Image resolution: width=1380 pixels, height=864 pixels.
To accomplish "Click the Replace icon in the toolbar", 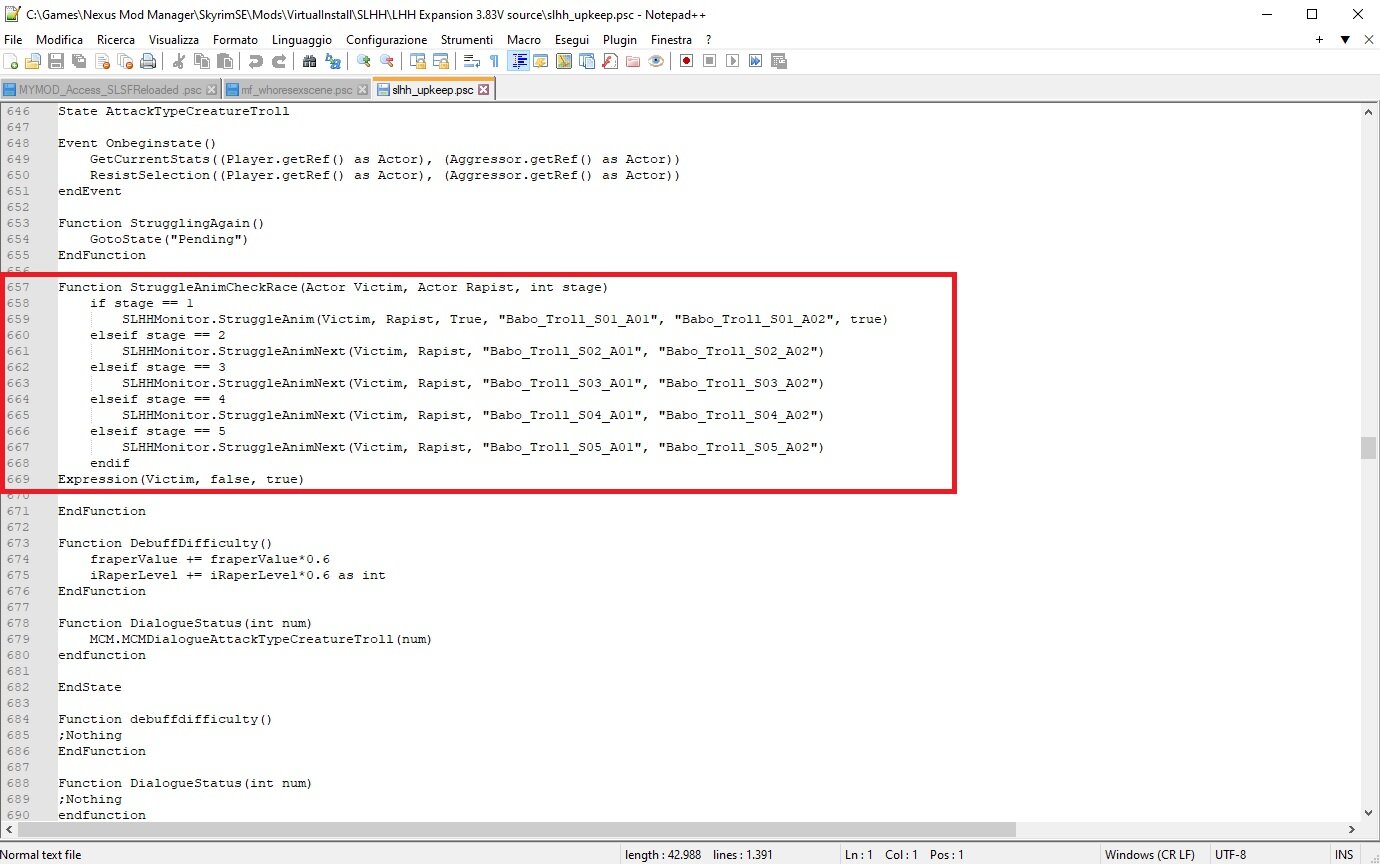I will (x=333, y=61).
